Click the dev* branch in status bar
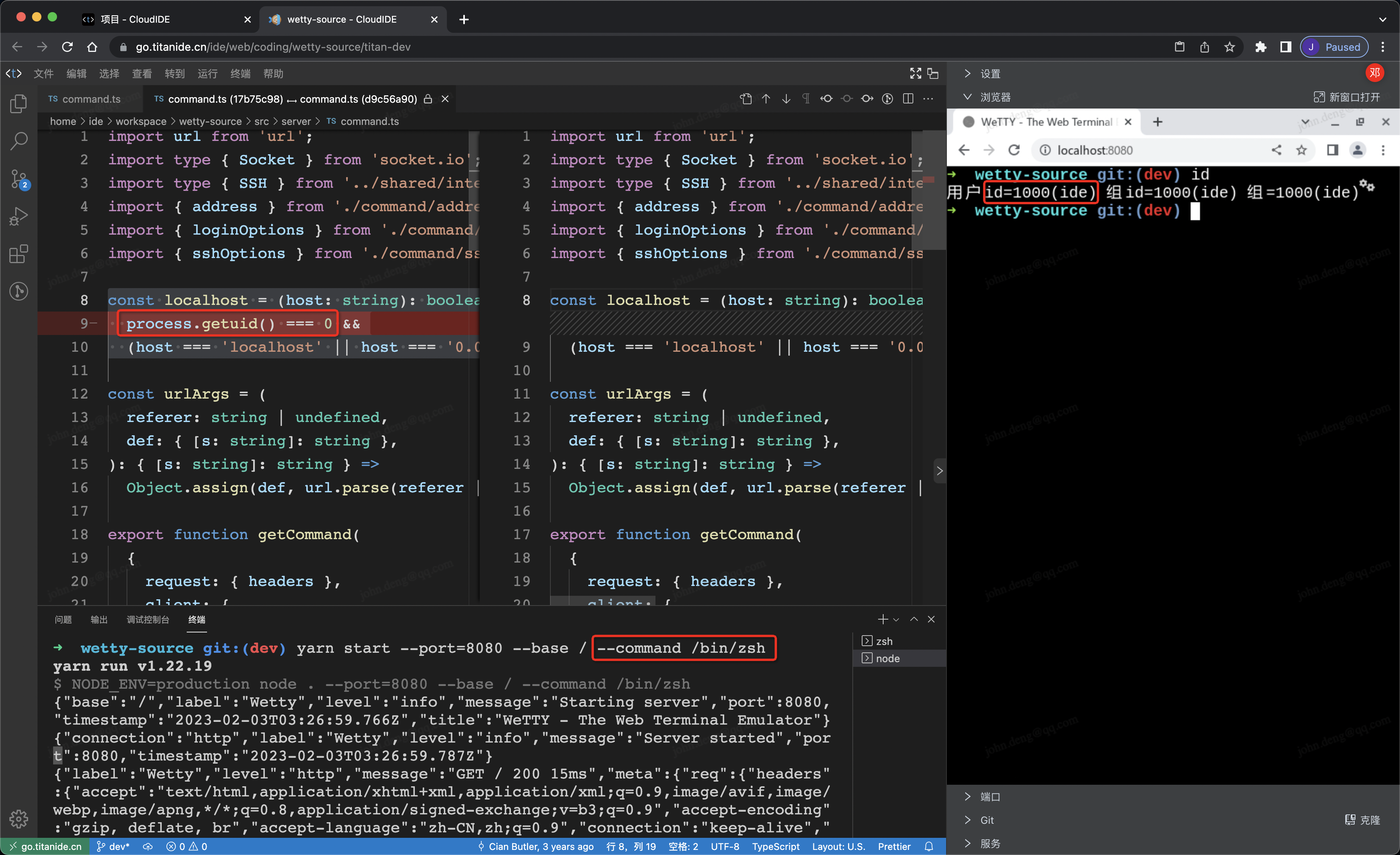Image resolution: width=1400 pixels, height=855 pixels. coord(114,846)
